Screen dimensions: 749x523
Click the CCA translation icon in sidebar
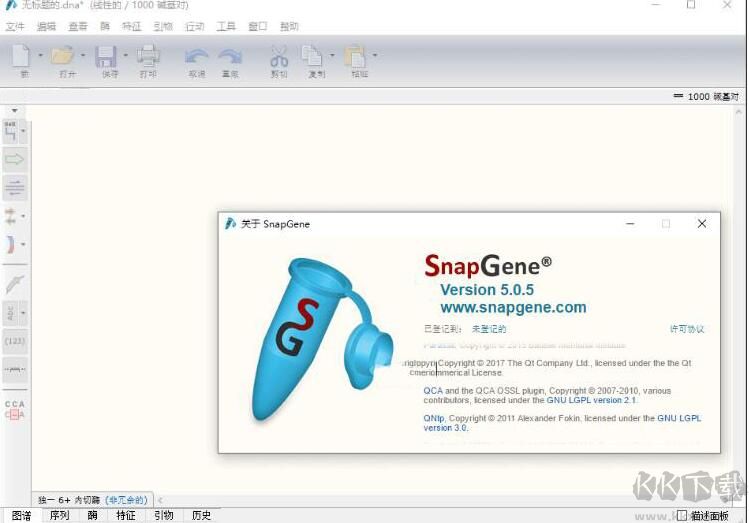tap(14, 409)
